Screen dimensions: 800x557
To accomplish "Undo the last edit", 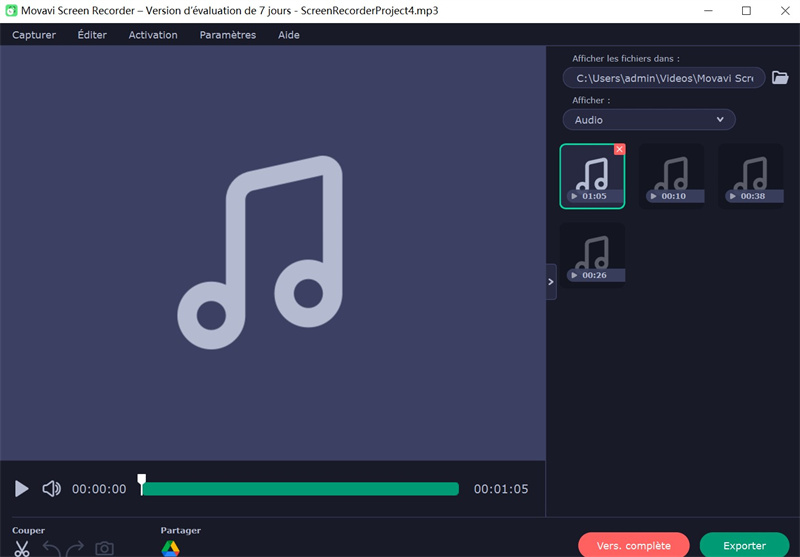I will click(x=52, y=548).
